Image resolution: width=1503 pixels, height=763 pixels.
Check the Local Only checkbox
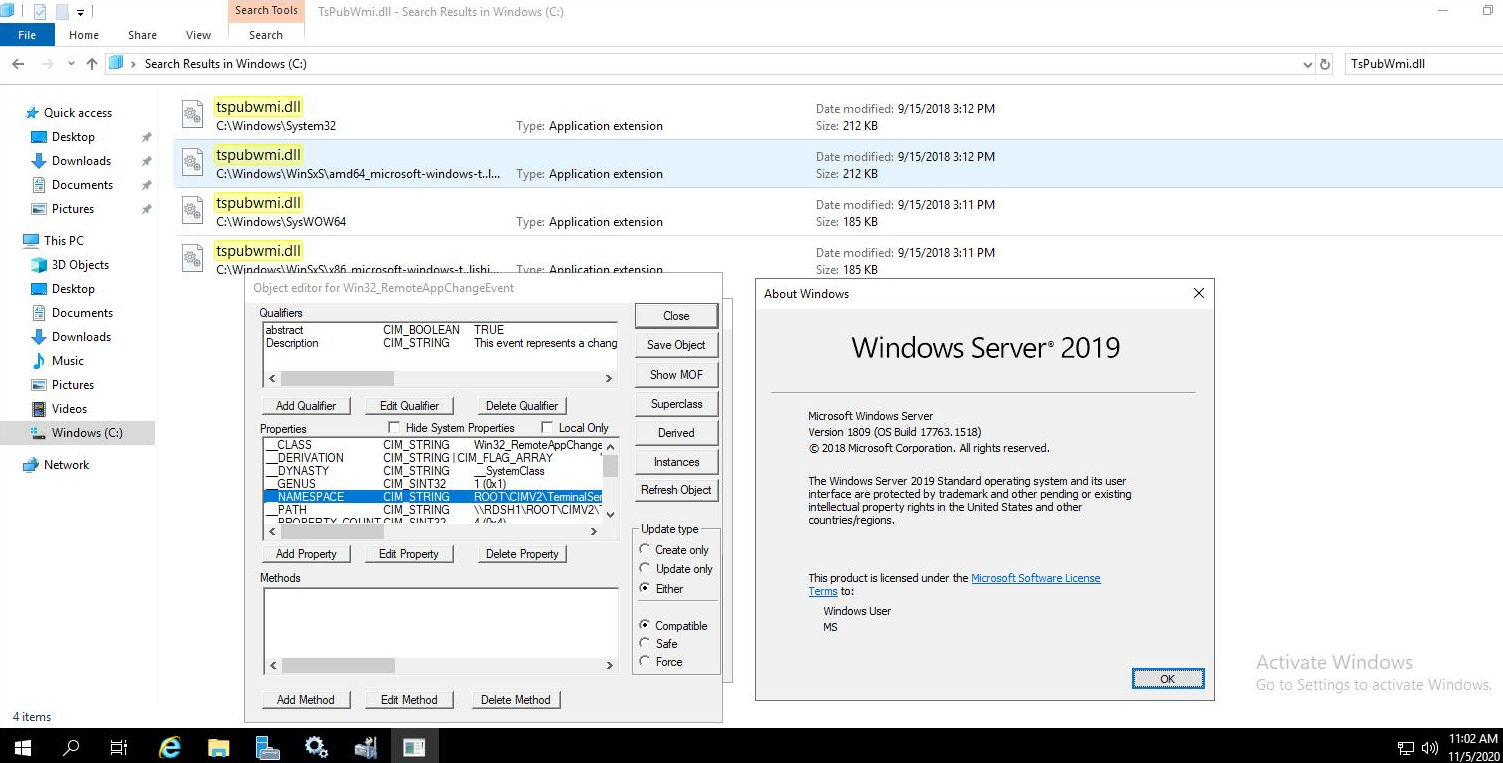pyautogui.click(x=547, y=426)
